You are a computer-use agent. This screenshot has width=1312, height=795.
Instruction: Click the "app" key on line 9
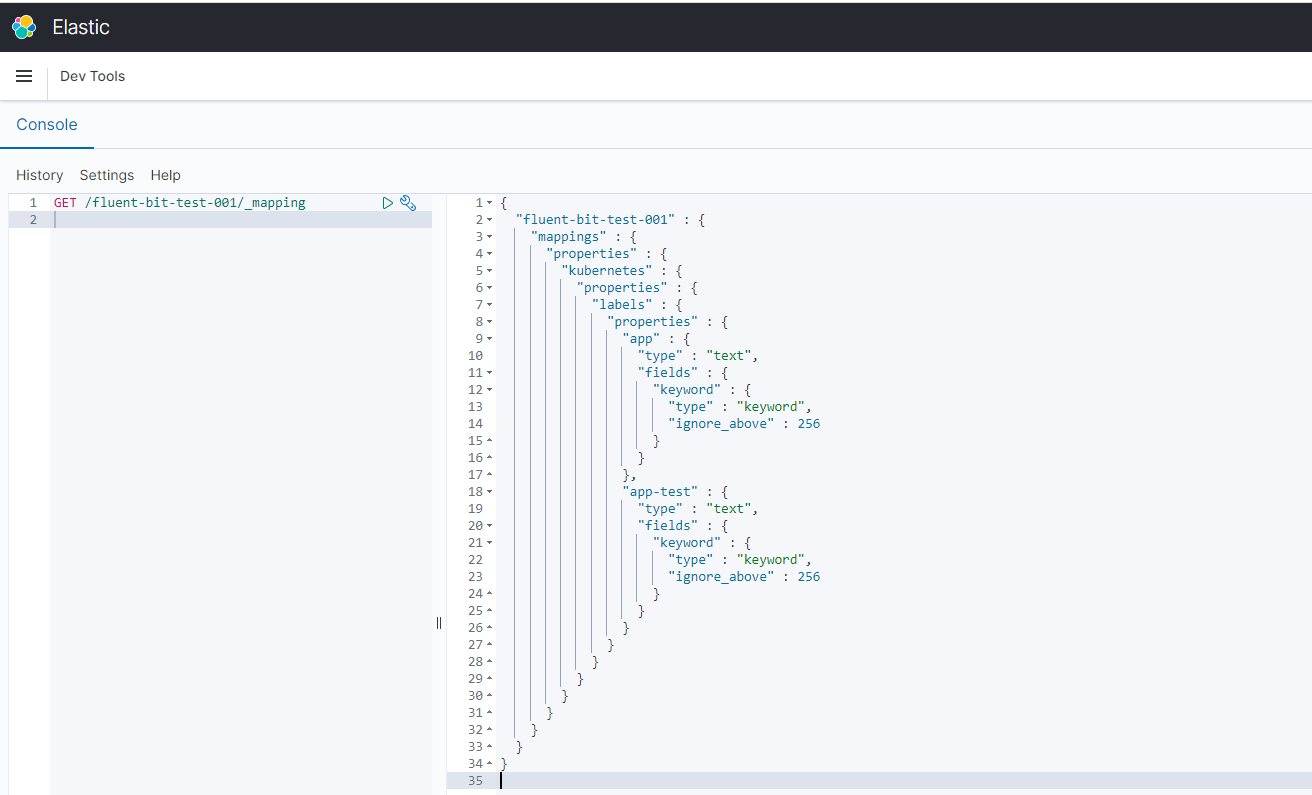pyautogui.click(x=644, y=339)
